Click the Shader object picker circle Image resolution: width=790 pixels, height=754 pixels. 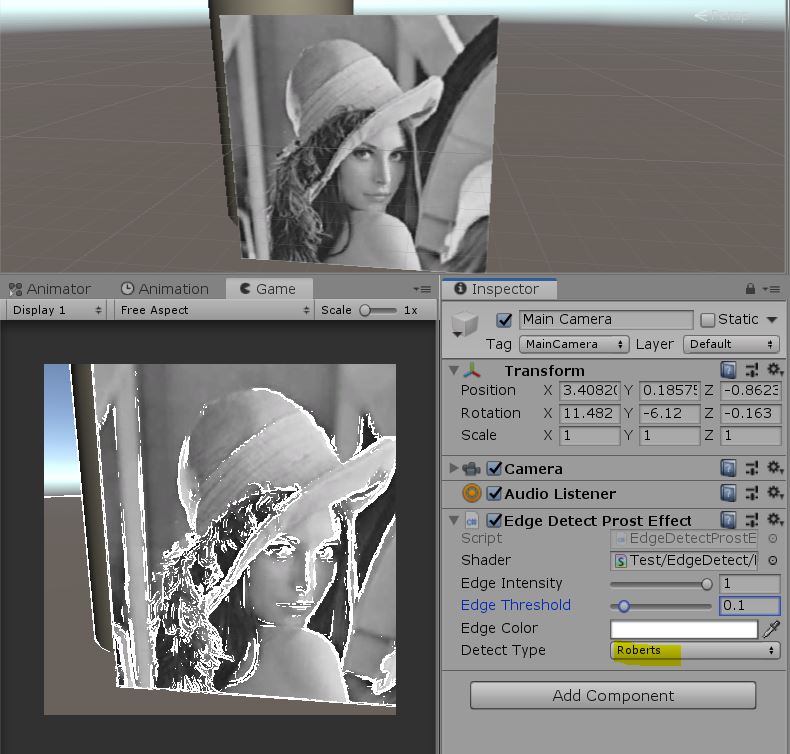pos(772,560)
